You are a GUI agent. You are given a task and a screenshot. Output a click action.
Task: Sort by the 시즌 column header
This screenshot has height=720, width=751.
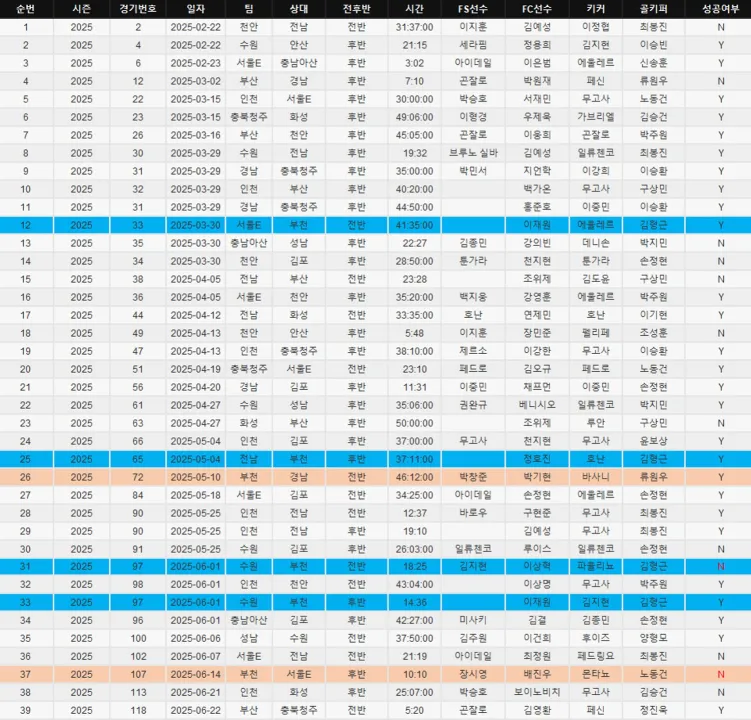point(81,9)
